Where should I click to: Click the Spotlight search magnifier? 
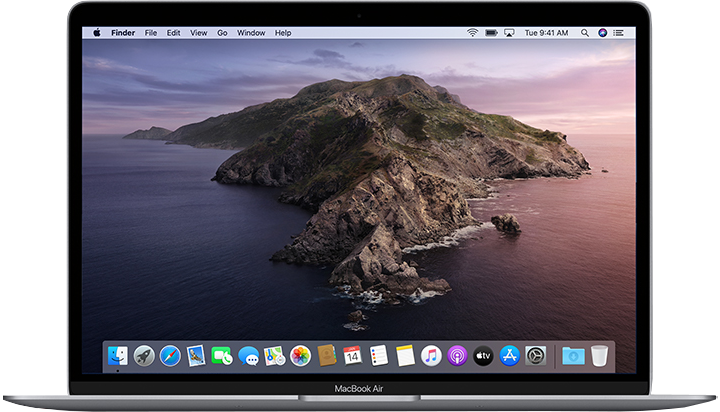click(x=586, y=33)
